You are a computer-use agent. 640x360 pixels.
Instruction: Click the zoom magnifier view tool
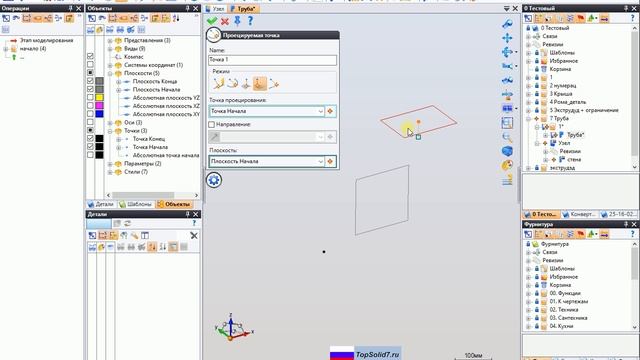pyautogui.click(x=507, y=137)
